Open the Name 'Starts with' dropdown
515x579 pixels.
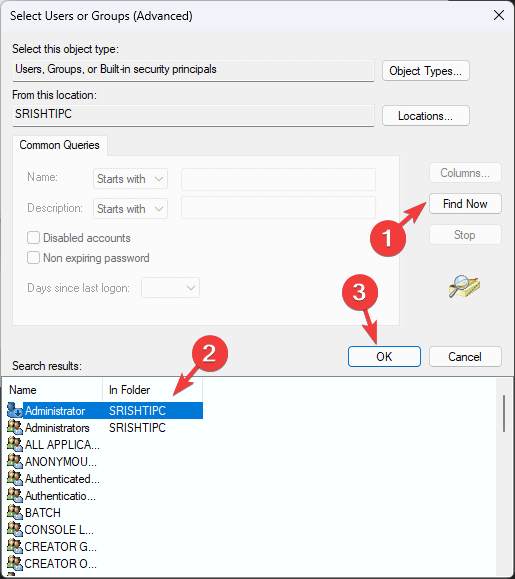click(x=130, y=179)
